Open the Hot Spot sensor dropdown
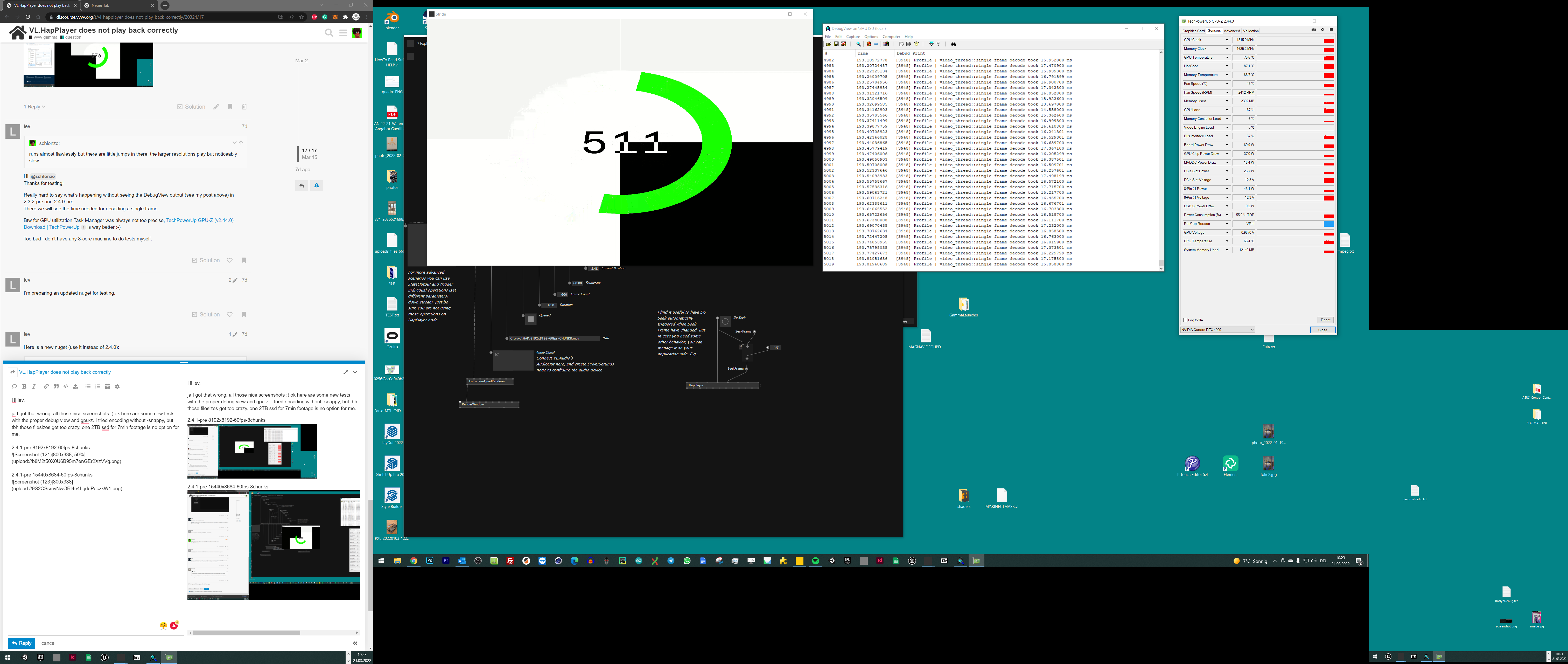Image resolution: width=1568 pixels, height=664 pixels. 1227,66
